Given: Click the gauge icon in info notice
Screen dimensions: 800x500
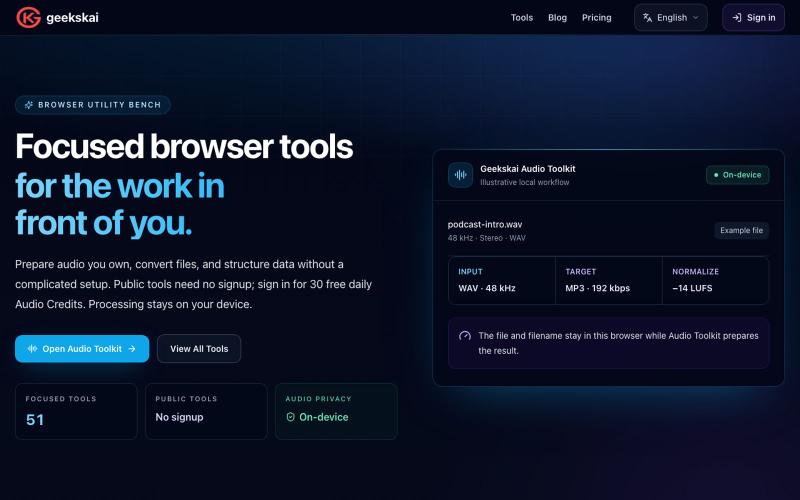Looking at the screenshot, I should click(x=465, y=336).
